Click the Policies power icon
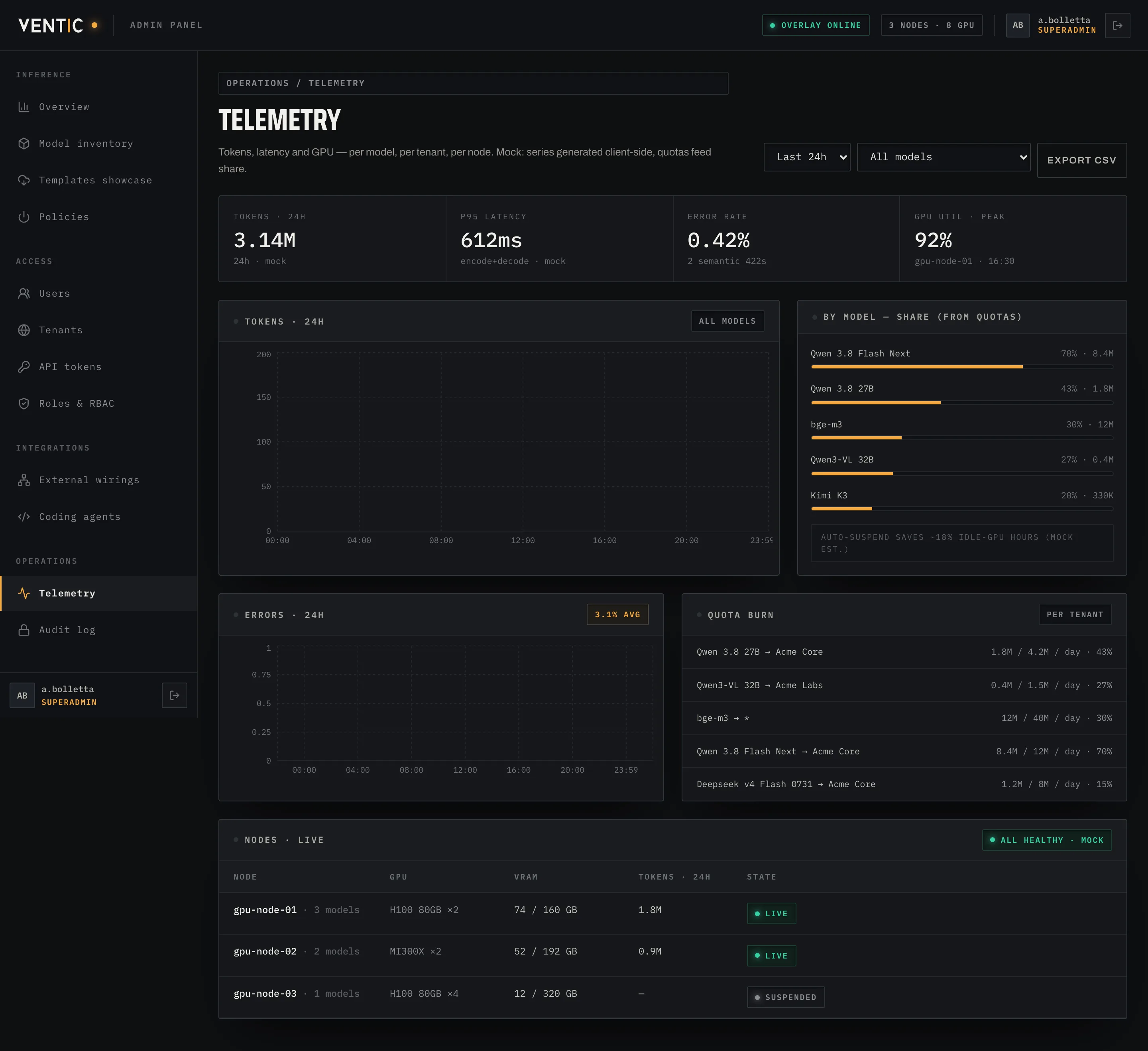The width and height of the screenshot is (1148, 1051). (x=24, y=217)
